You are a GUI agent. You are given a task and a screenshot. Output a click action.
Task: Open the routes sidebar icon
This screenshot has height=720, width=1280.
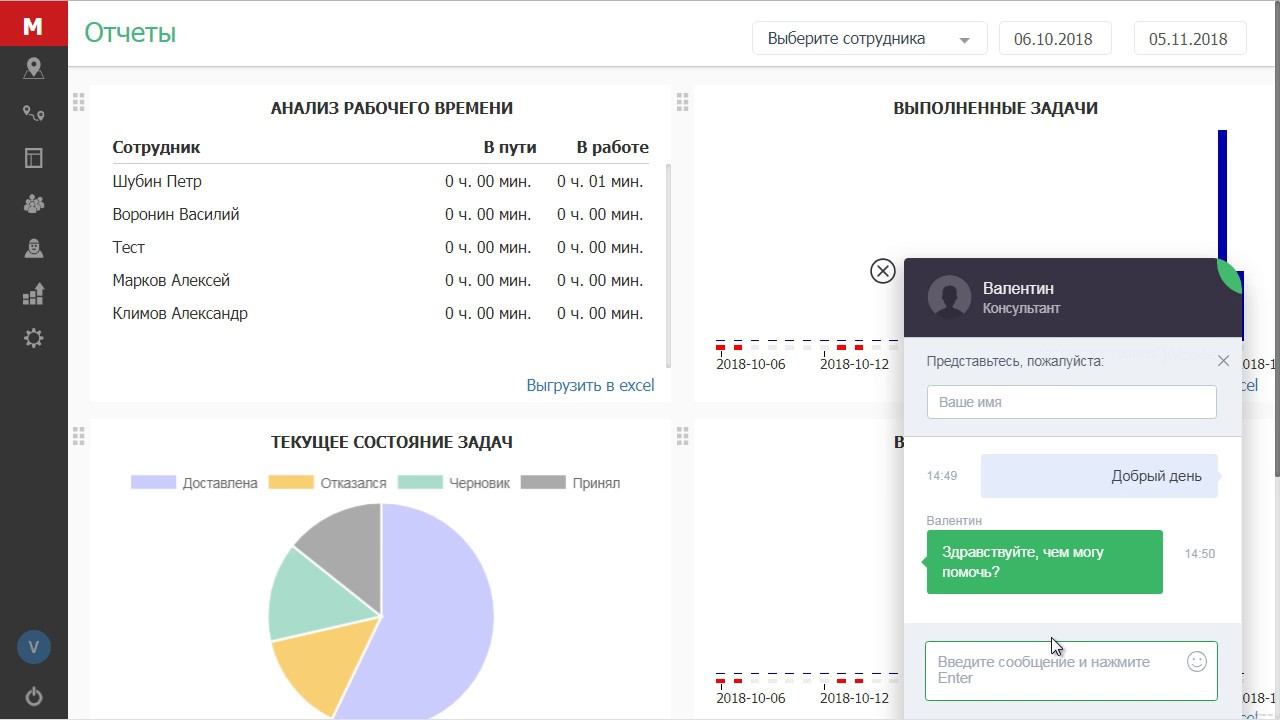[x=33, y=113]
